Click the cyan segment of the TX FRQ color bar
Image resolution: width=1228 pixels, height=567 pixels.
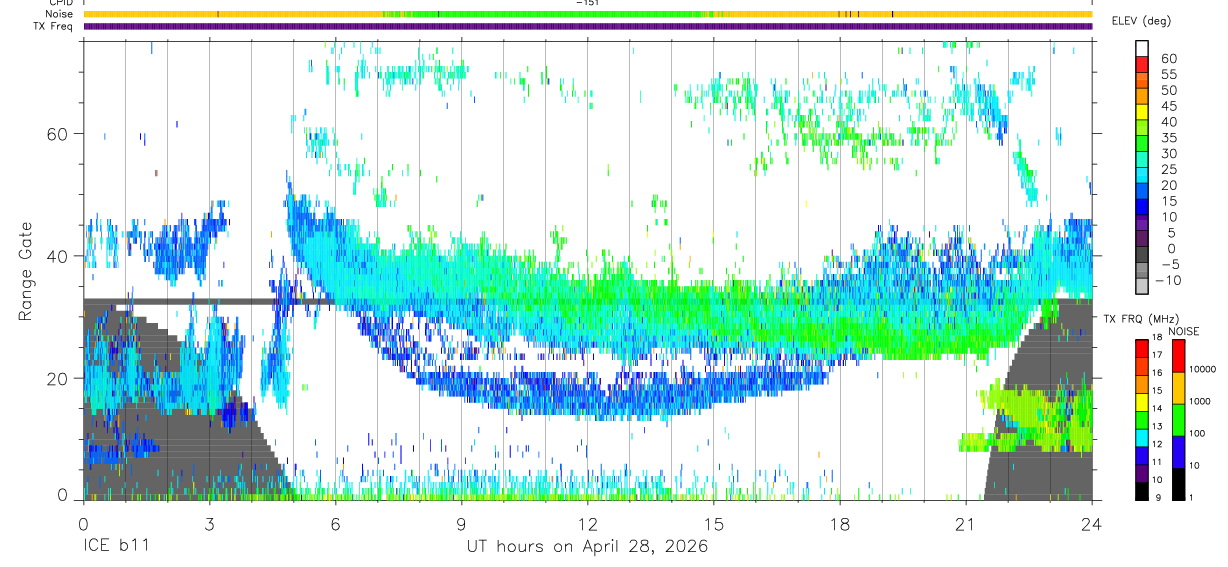(x=1141, y=437)
